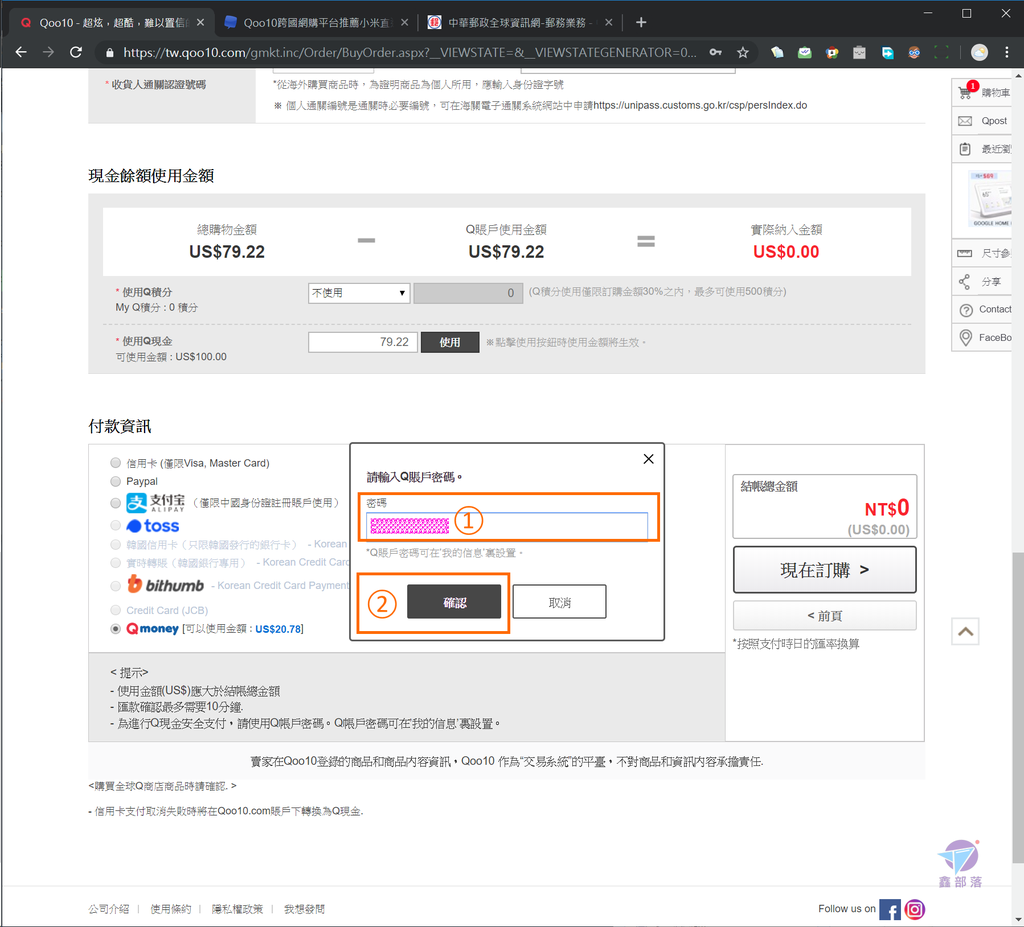The height and width of the screenshot is (927, 1024).
Task: Cancel the password dialog with 取消
Action: click(x=560, y=602)
